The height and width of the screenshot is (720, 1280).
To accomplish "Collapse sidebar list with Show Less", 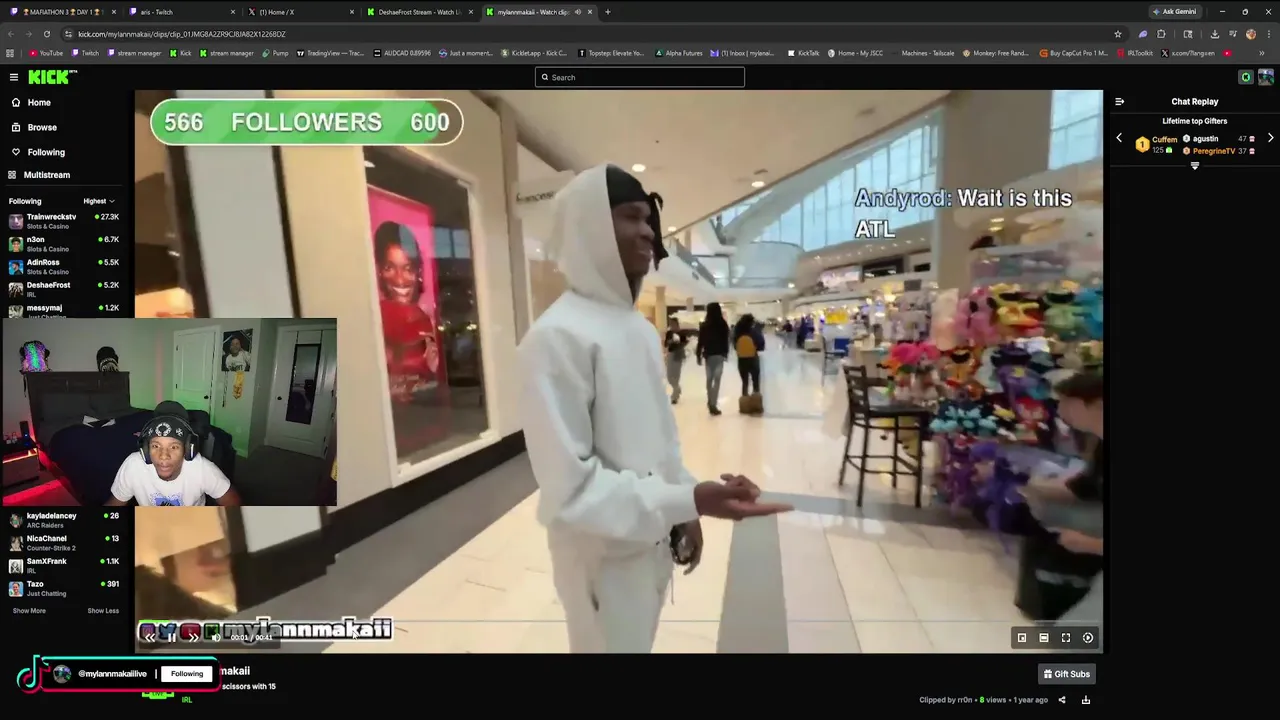I will [x=103, y=611].
